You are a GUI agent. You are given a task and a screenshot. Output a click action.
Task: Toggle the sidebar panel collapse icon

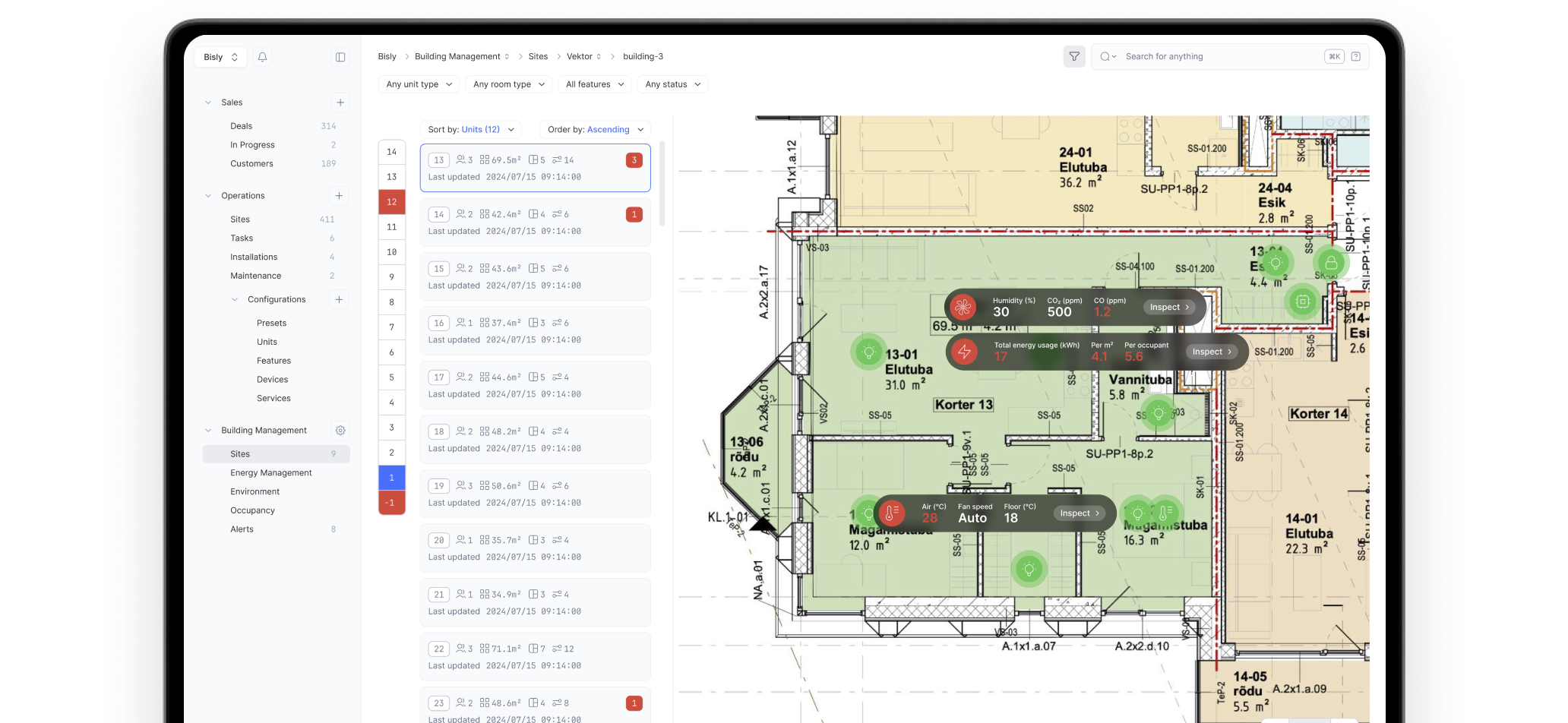point(340,57)
